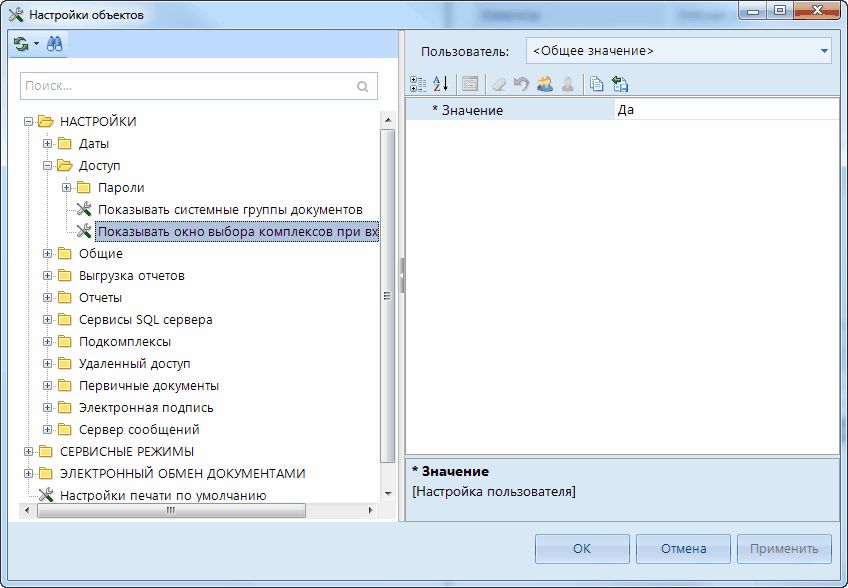This screenshot has height=588, width=848.
Task: Click the magnifier icon in search box
Action: coord(363,87)
